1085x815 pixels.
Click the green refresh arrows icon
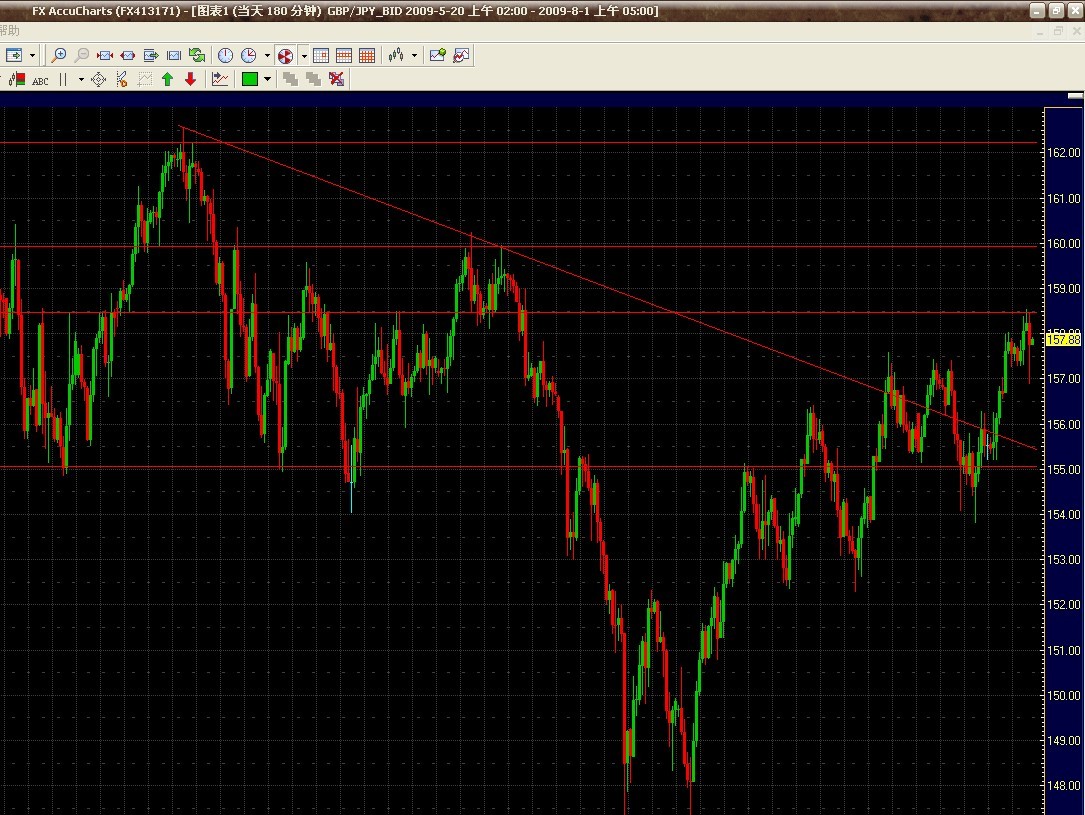[x=197, y=55]
